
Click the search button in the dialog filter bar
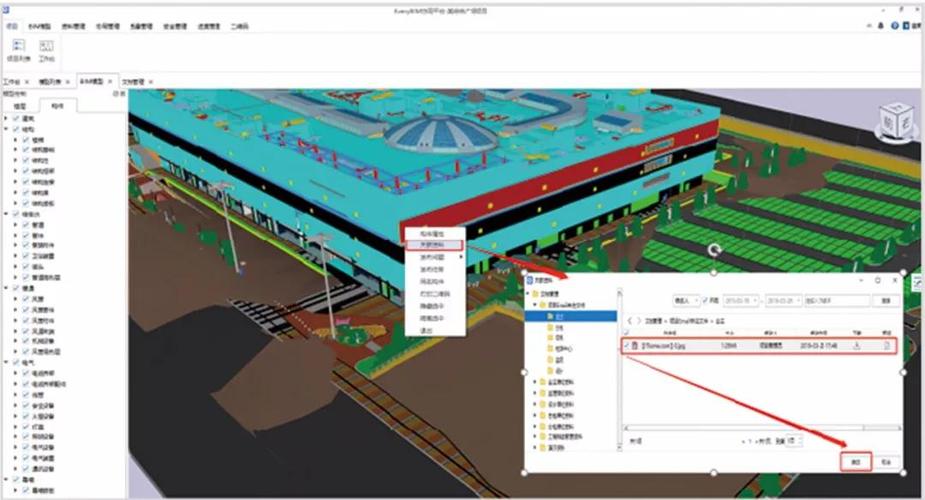(886, 301)
